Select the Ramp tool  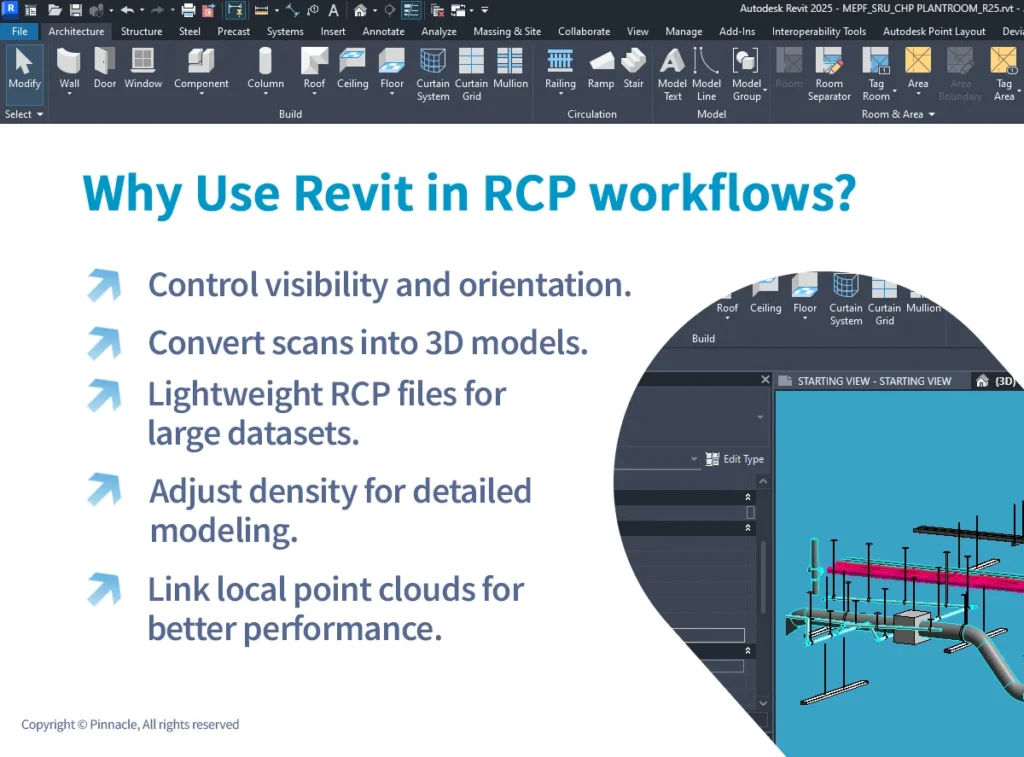click(x=600, y=70)
